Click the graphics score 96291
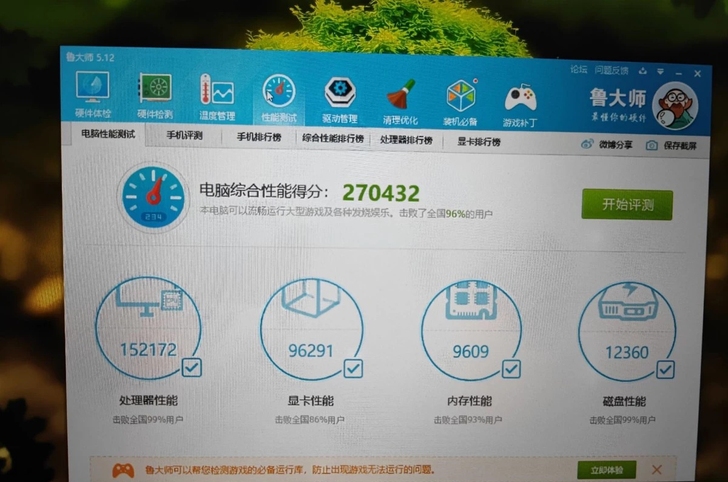Screen dimensions: 728x482 tap(311, 351)
